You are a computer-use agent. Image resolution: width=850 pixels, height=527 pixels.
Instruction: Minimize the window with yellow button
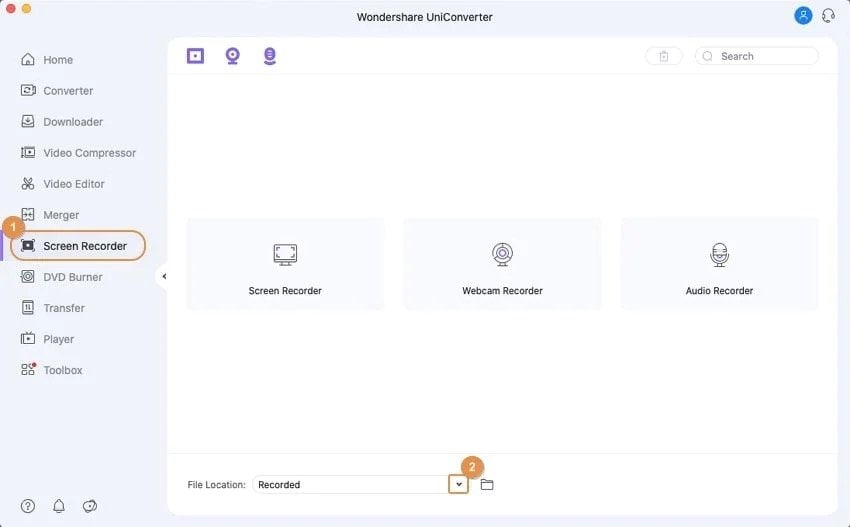[26, 8]
